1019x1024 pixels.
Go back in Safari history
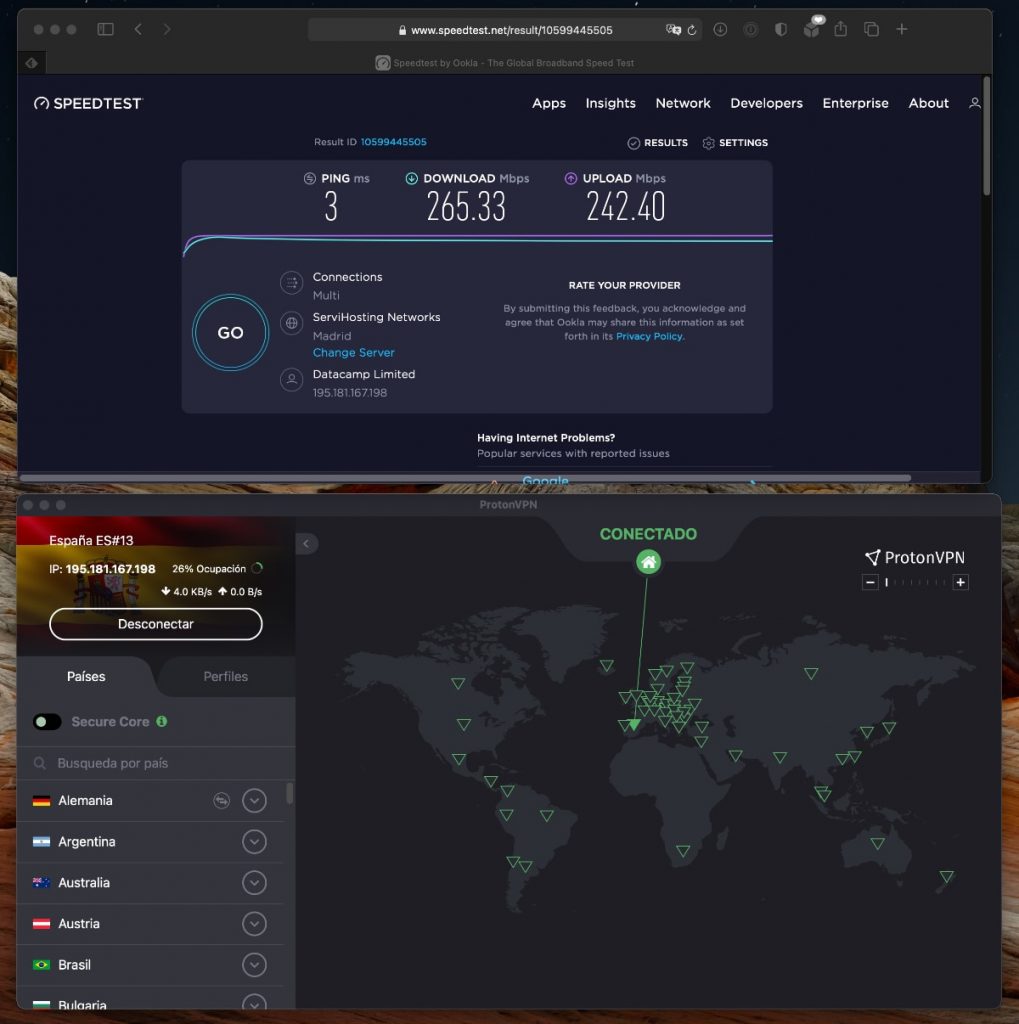pyautogui.click(x=138, y=29)
